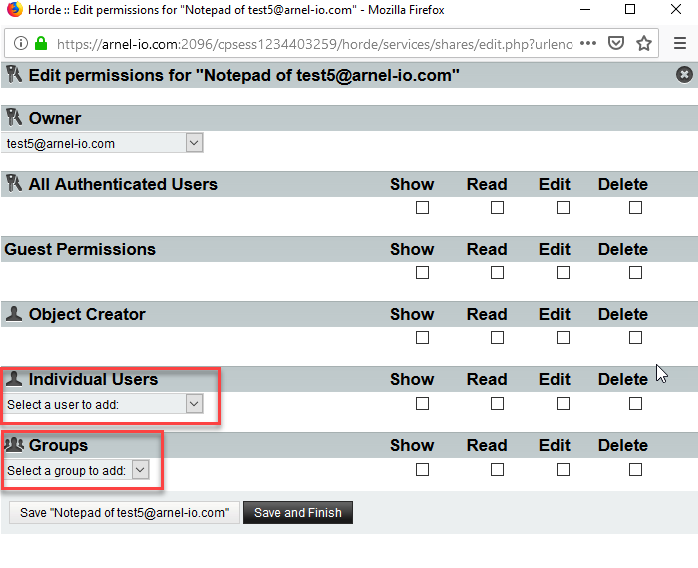Click the green padlock security icon

tap(42, 44)
